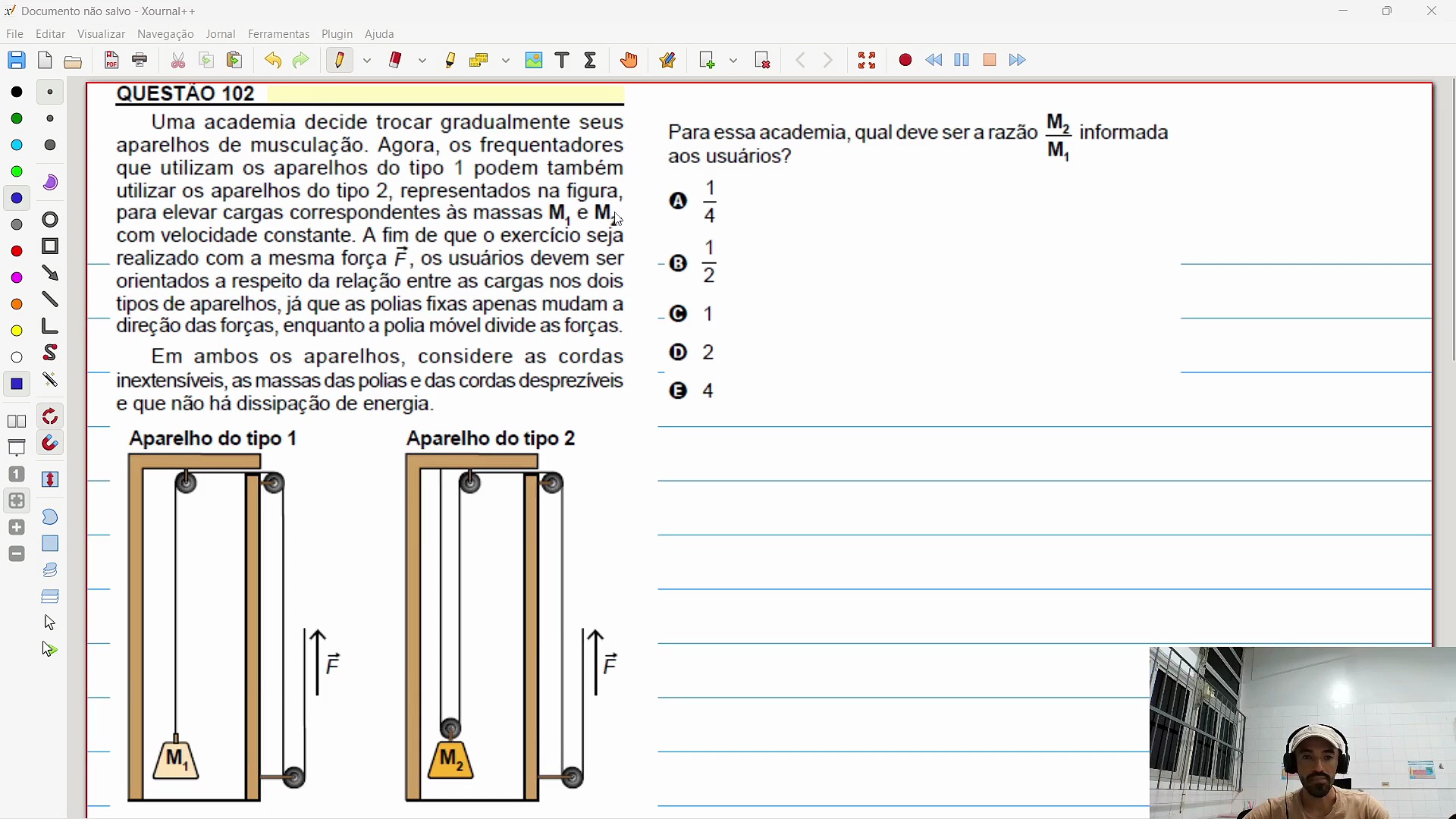Open the Ferramentas menu
This screenshot has height=819, width=1456.
pyautogui.click(x=278, y=34)
